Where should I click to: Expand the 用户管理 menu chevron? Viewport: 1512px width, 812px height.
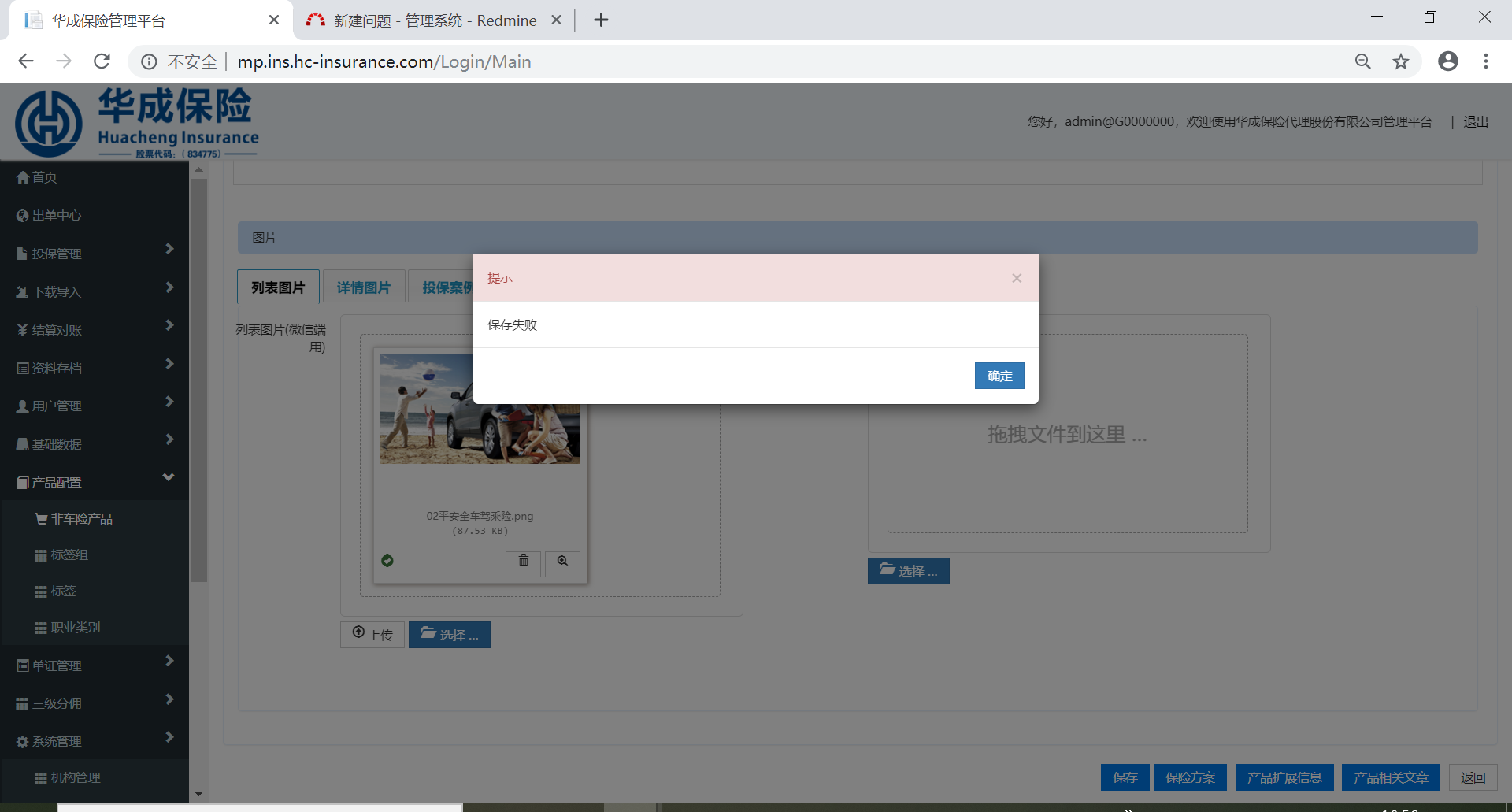coord(169,402)
